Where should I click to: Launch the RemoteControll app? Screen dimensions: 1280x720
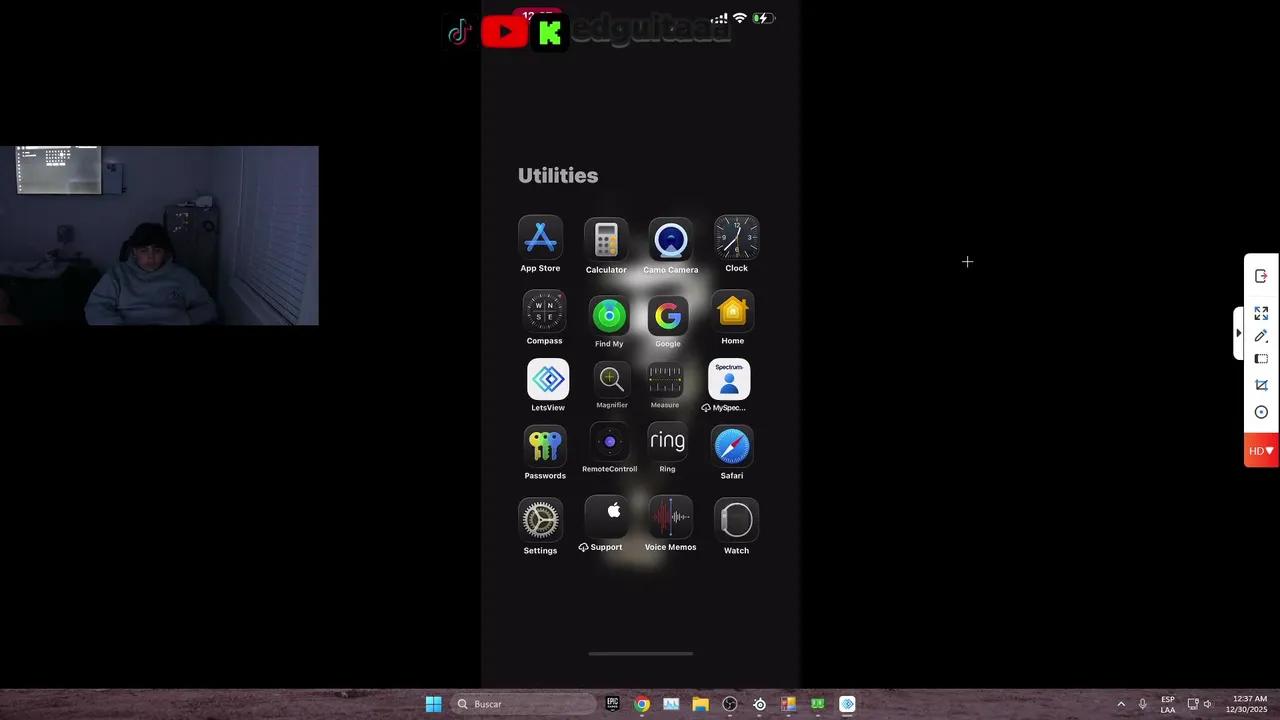(610, 442)
